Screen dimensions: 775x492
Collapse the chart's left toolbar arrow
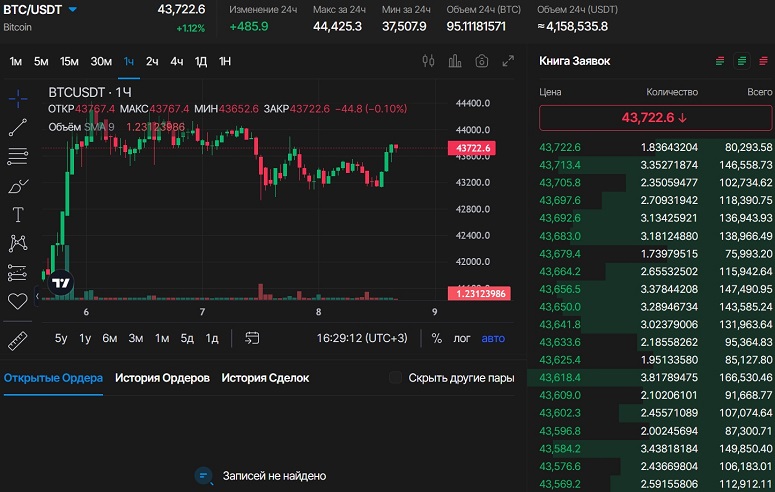tap(37, 296)
